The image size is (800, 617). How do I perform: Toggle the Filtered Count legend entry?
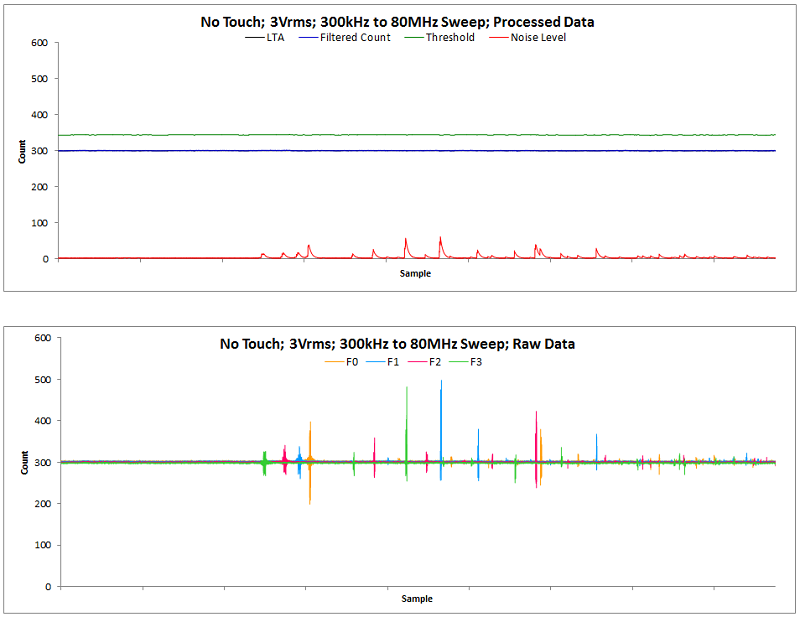click(352, 37)
